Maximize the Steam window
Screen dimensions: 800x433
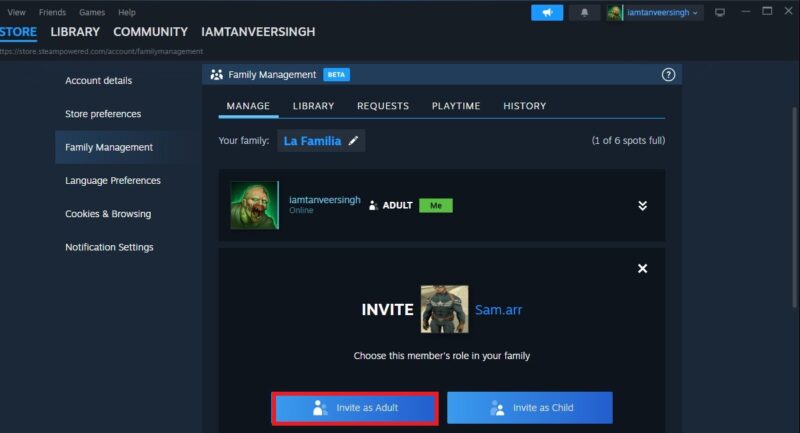tap(767, 11)
